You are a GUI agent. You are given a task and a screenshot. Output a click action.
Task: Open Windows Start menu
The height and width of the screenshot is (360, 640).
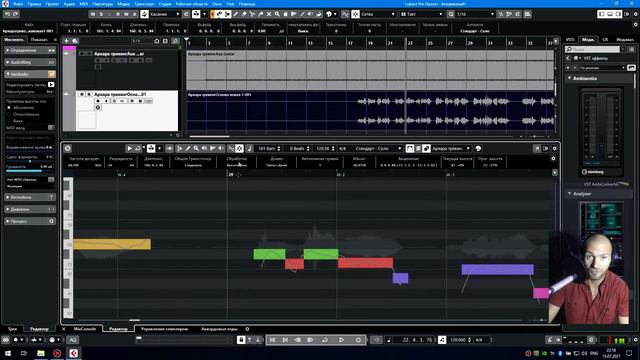(8, 353)
